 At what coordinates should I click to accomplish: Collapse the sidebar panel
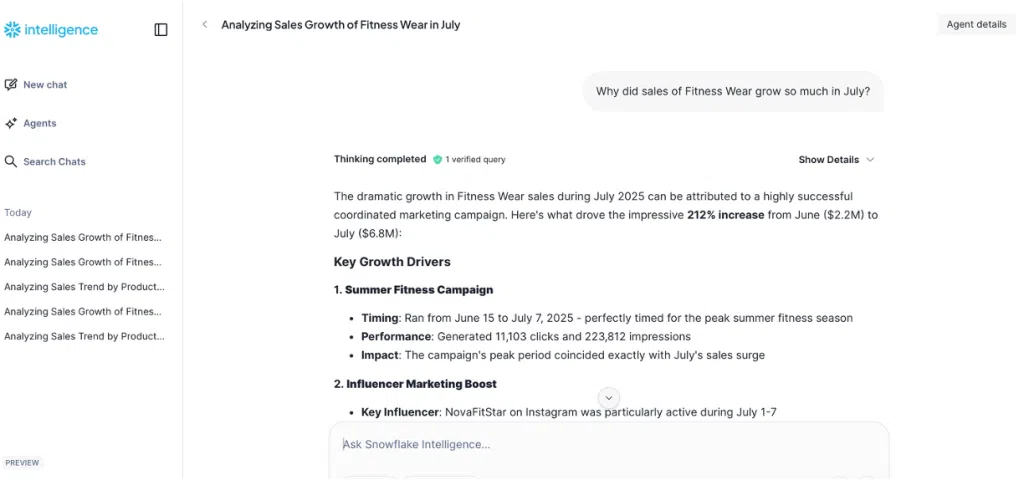[161, 30]
